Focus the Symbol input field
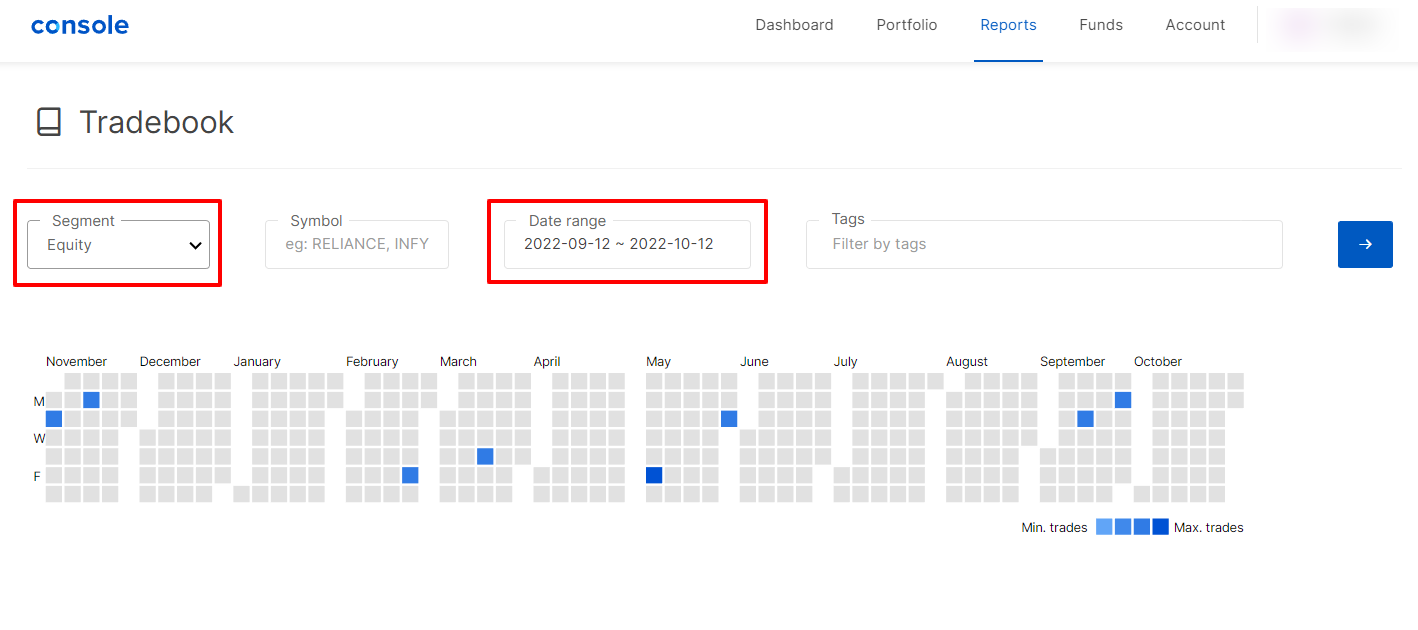Screen dimensions: 1418x630 pos(357,245)
